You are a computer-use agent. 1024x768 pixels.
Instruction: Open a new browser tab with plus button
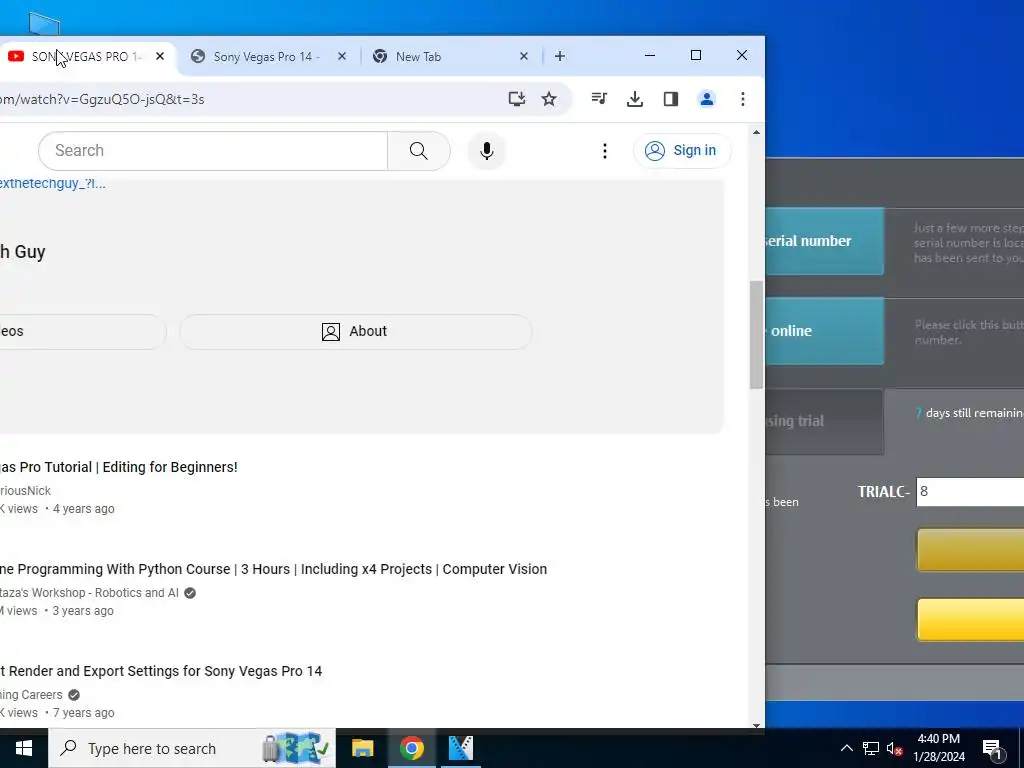pos(560,57)
